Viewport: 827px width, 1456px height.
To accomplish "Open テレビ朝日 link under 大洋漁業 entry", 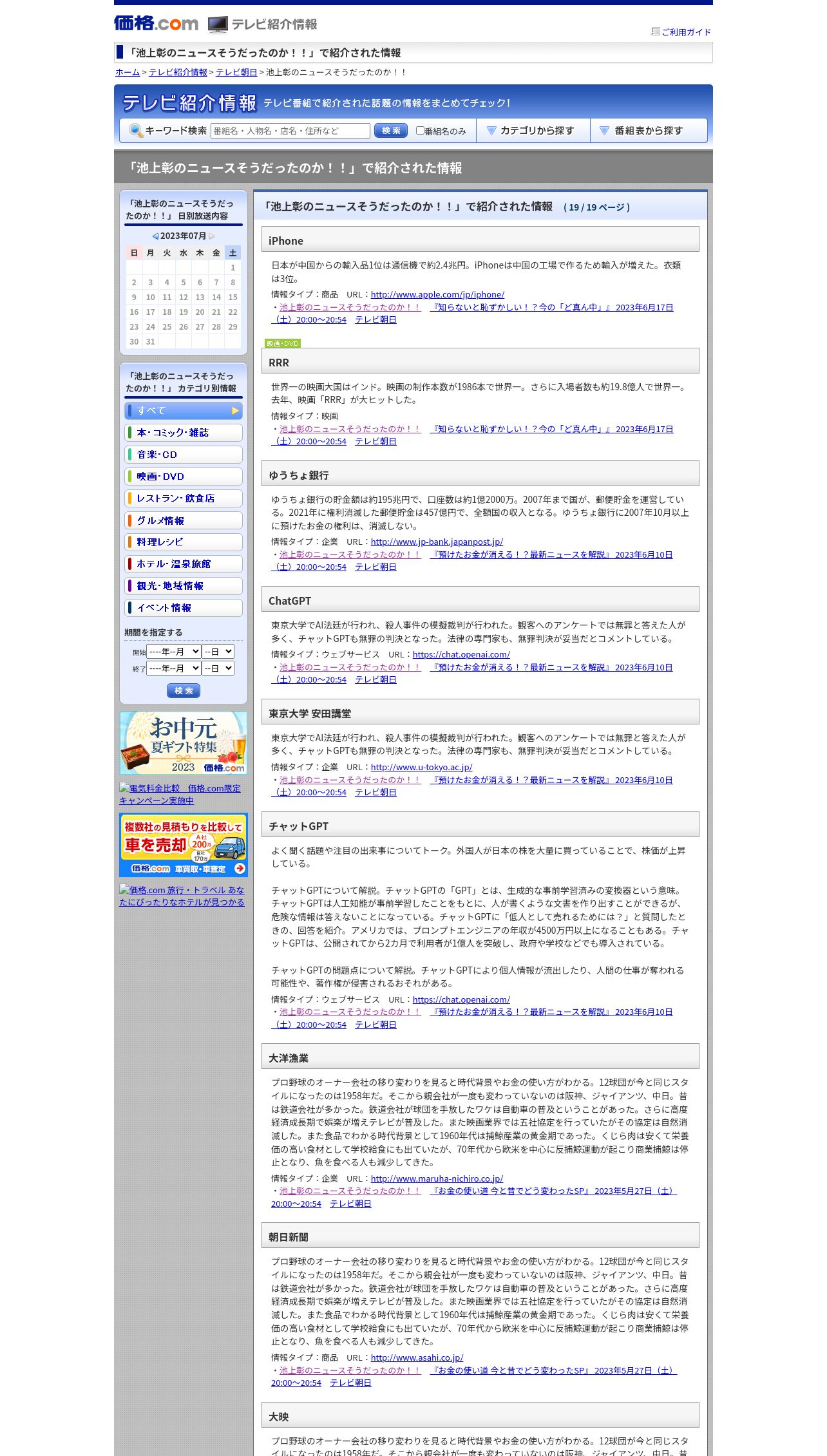I will (350, 1204).
